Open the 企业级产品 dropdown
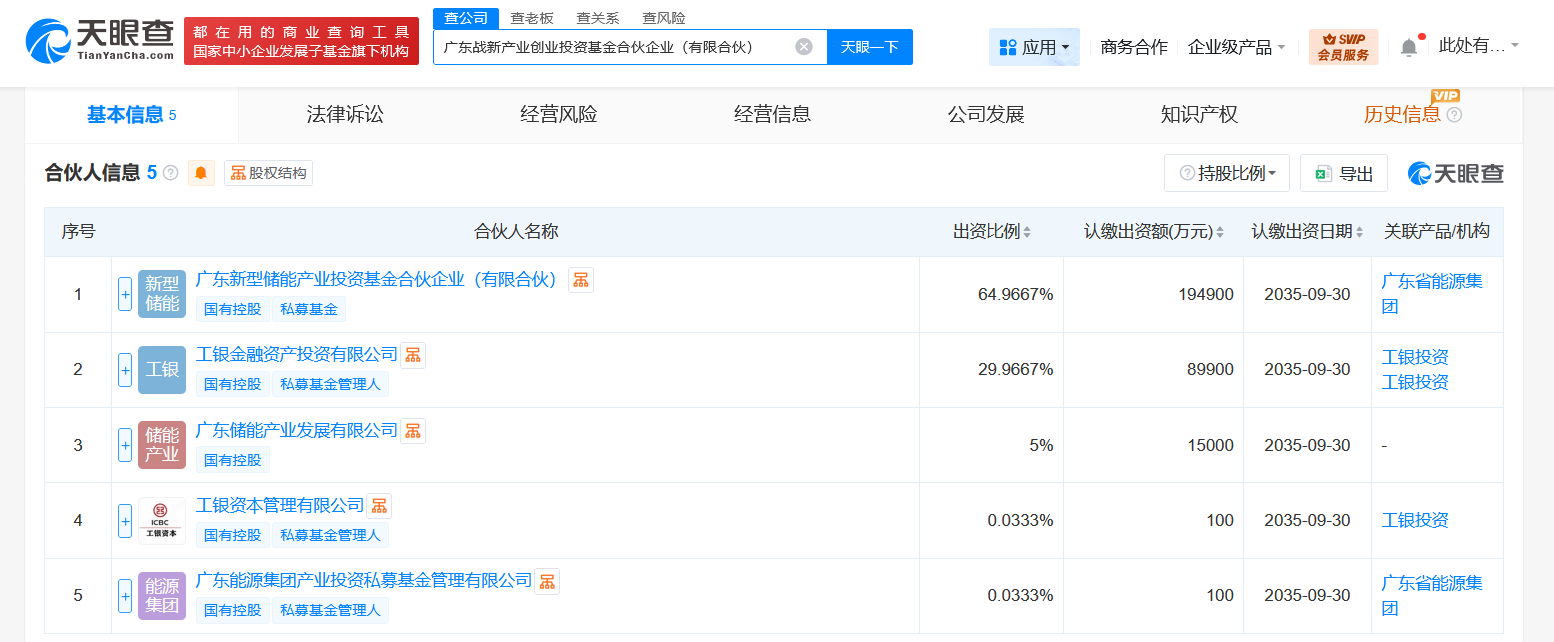The height and width of the screenshot is (642, 1554). [x=1237, y=46]
